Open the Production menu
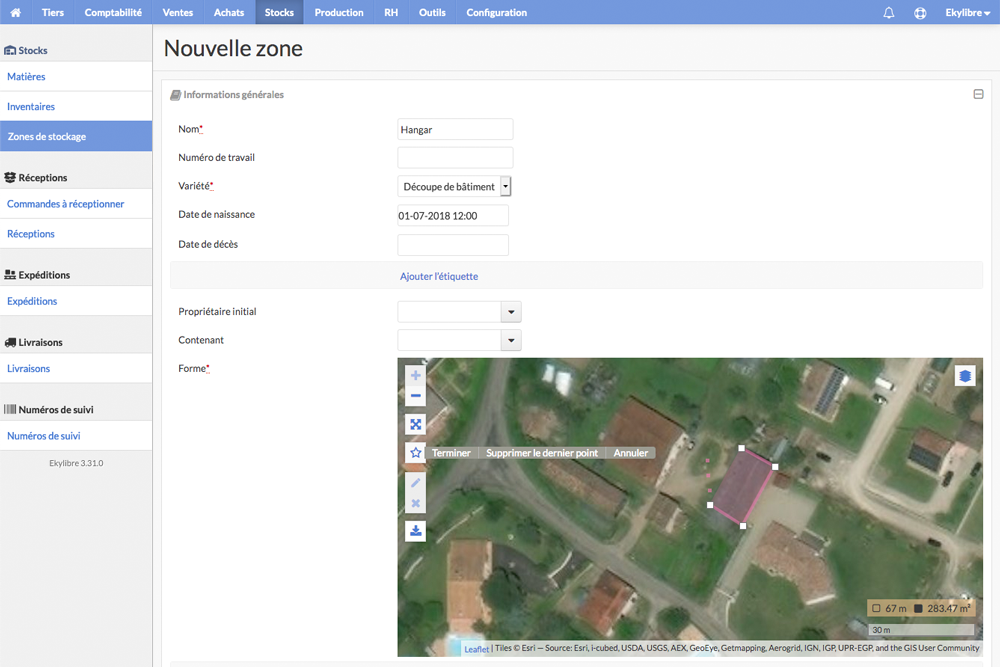This screenshot has width=1000, height=667. click(339, 12)
